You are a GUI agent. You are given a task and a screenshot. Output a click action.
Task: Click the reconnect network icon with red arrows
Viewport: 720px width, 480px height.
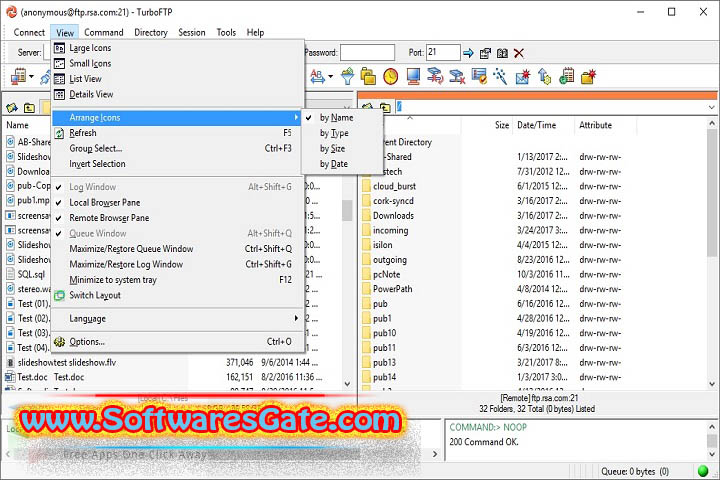coord(435,76)
